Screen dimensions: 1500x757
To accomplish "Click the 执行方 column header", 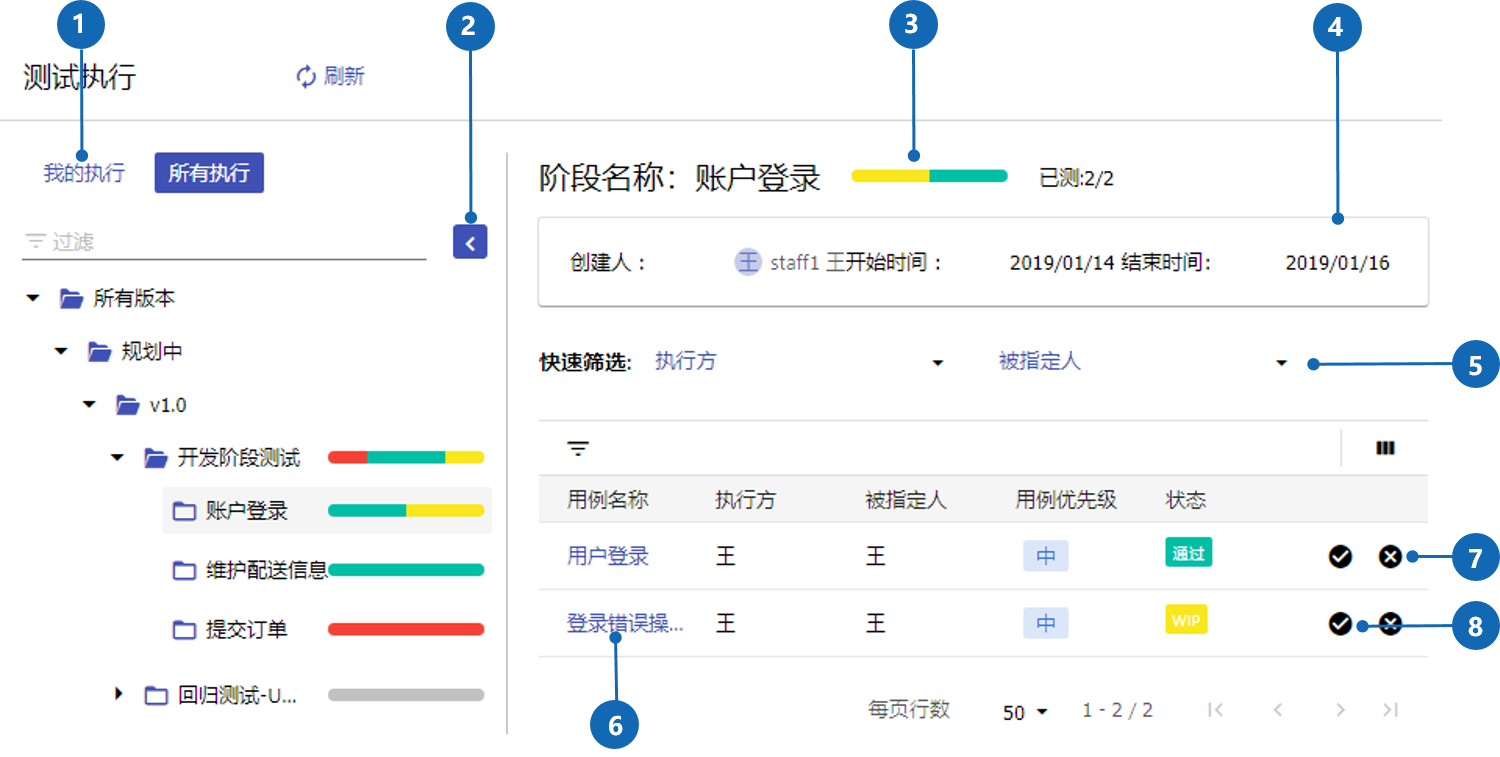I will (x=746, y=499).
